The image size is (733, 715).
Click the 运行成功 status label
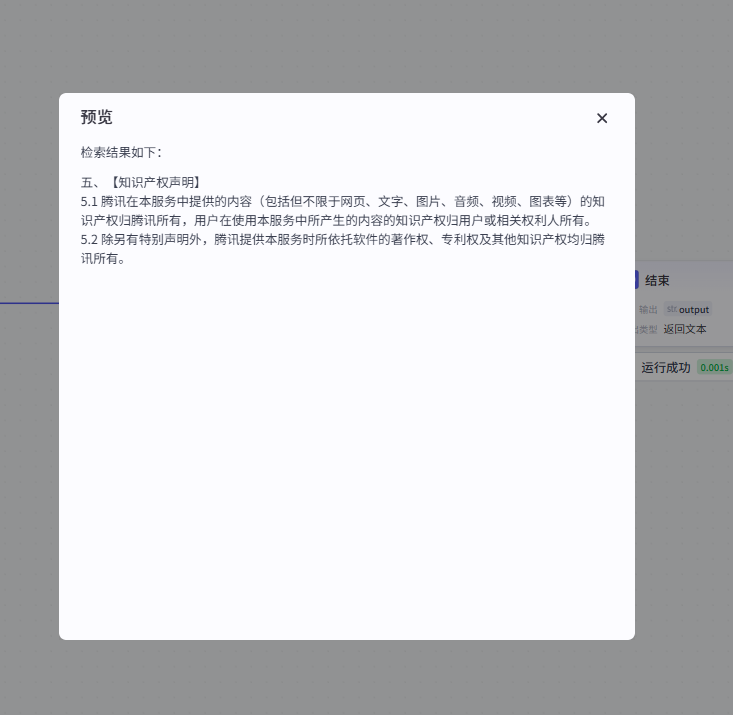coord(666,367)
